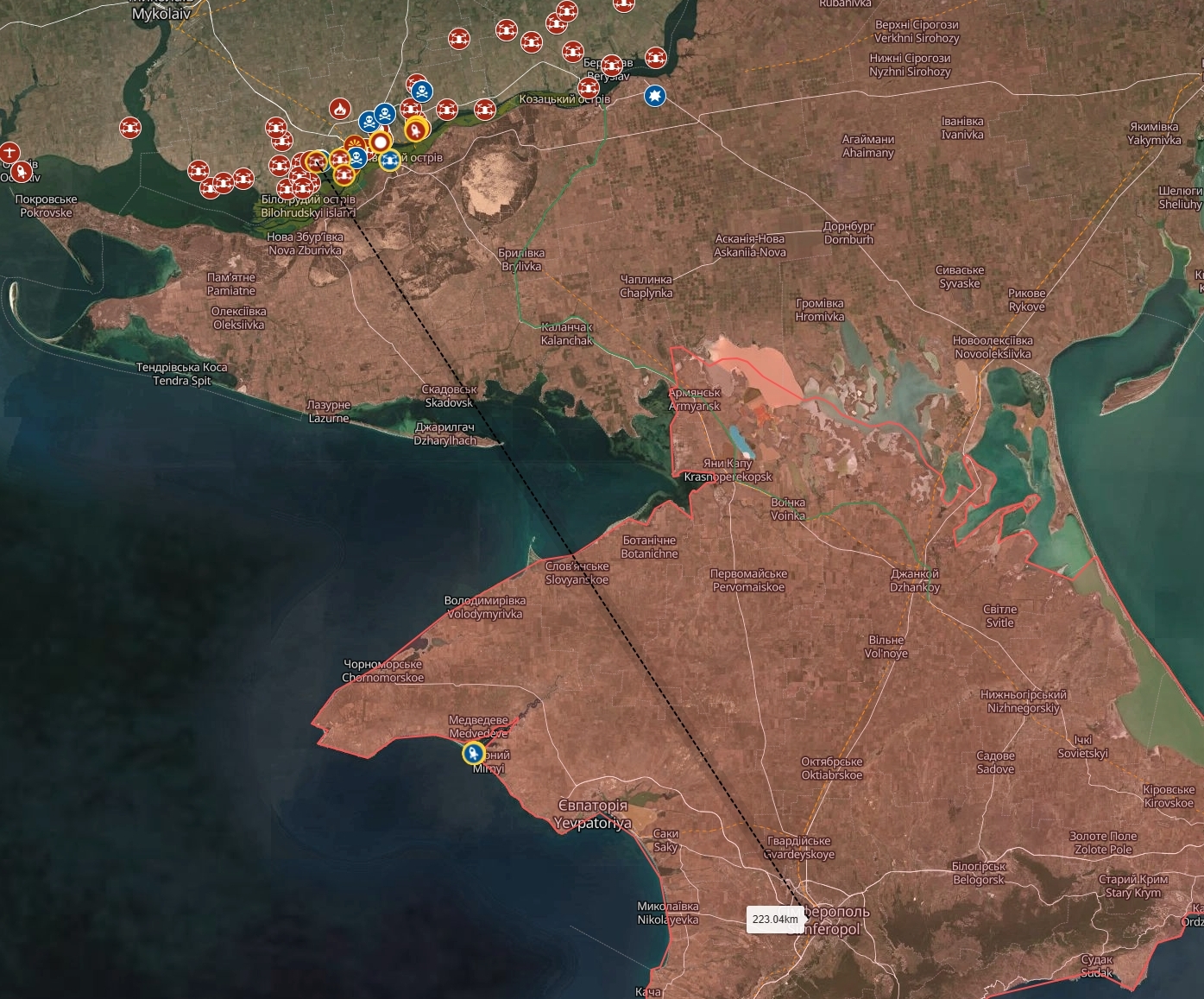
Task: Select the Dzhankoy town label
Action: pos(915,580)
